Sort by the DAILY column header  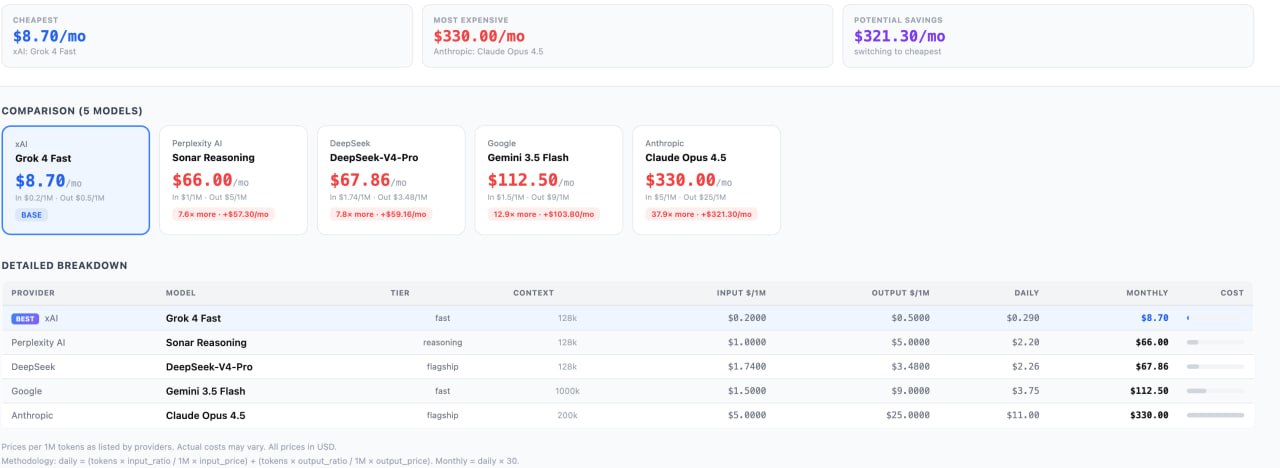click(x=1026, y=293)
